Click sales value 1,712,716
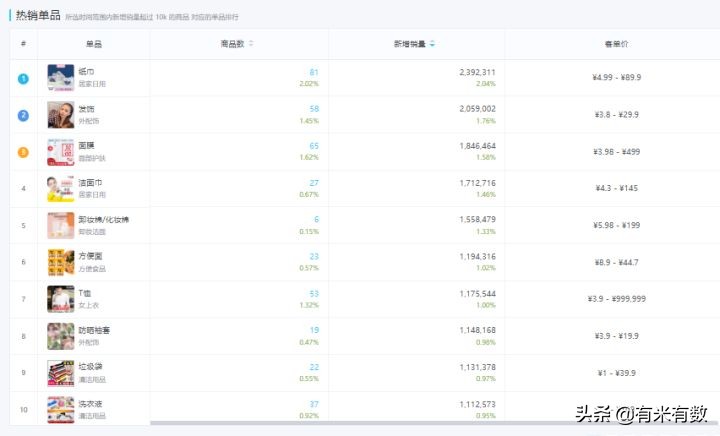720x436 pixels. [478, 183]
